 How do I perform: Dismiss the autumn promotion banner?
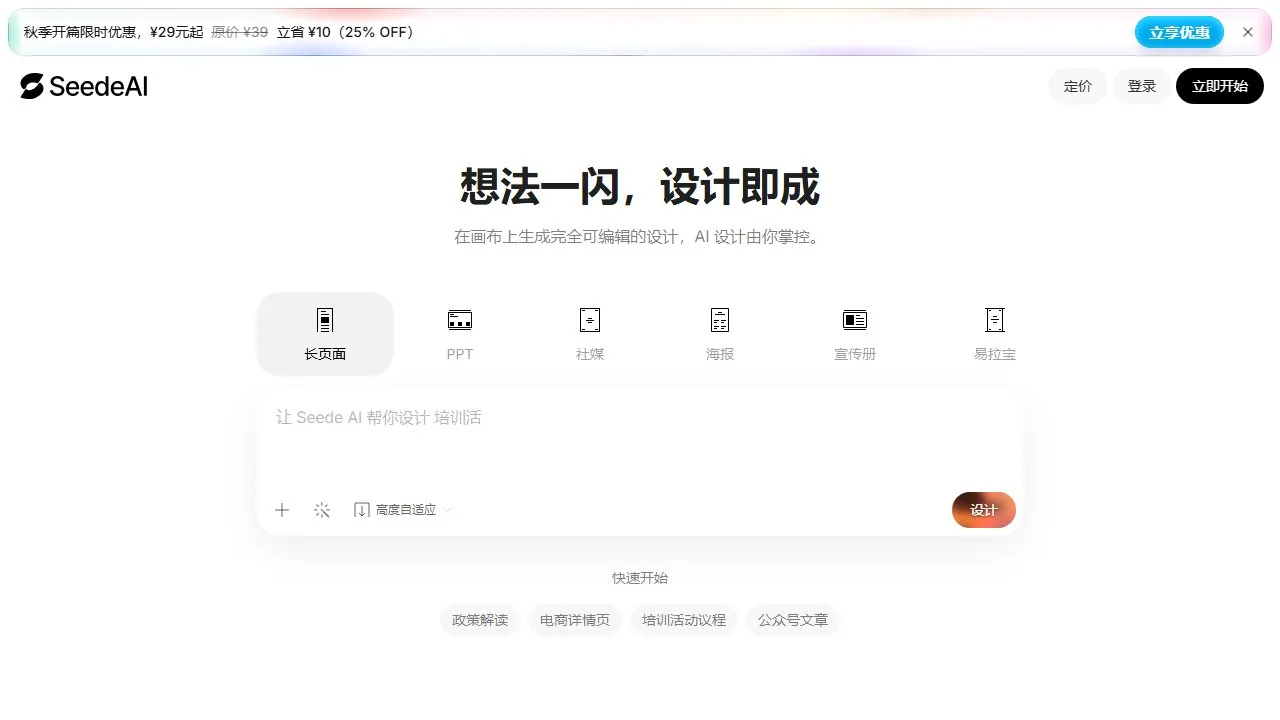click(x=1248, y=32)
